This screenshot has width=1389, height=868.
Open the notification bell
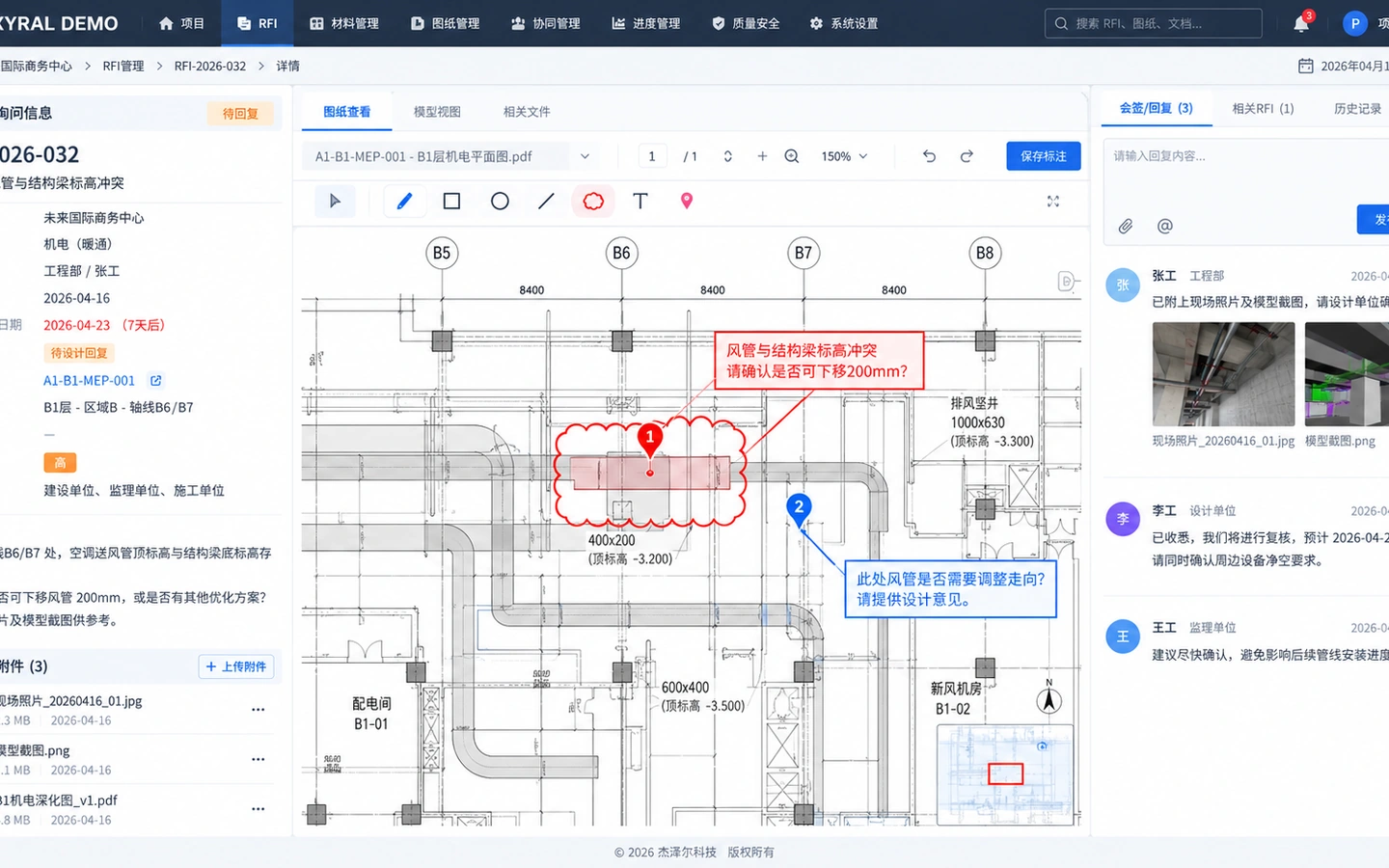pos(1301,23)
